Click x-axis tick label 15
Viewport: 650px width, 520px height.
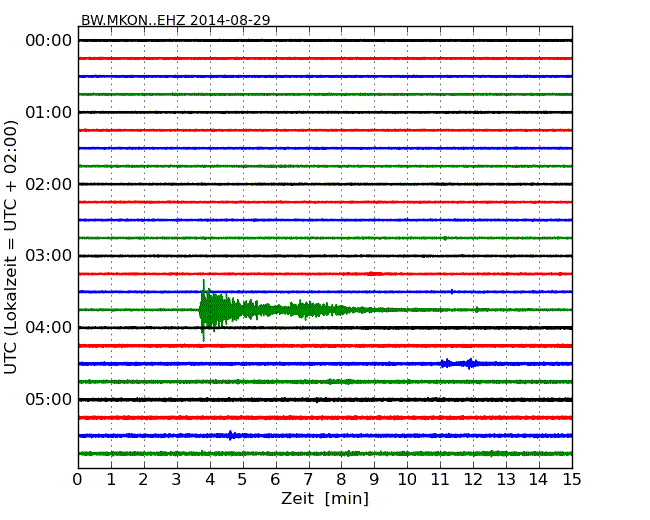(572, 480)
